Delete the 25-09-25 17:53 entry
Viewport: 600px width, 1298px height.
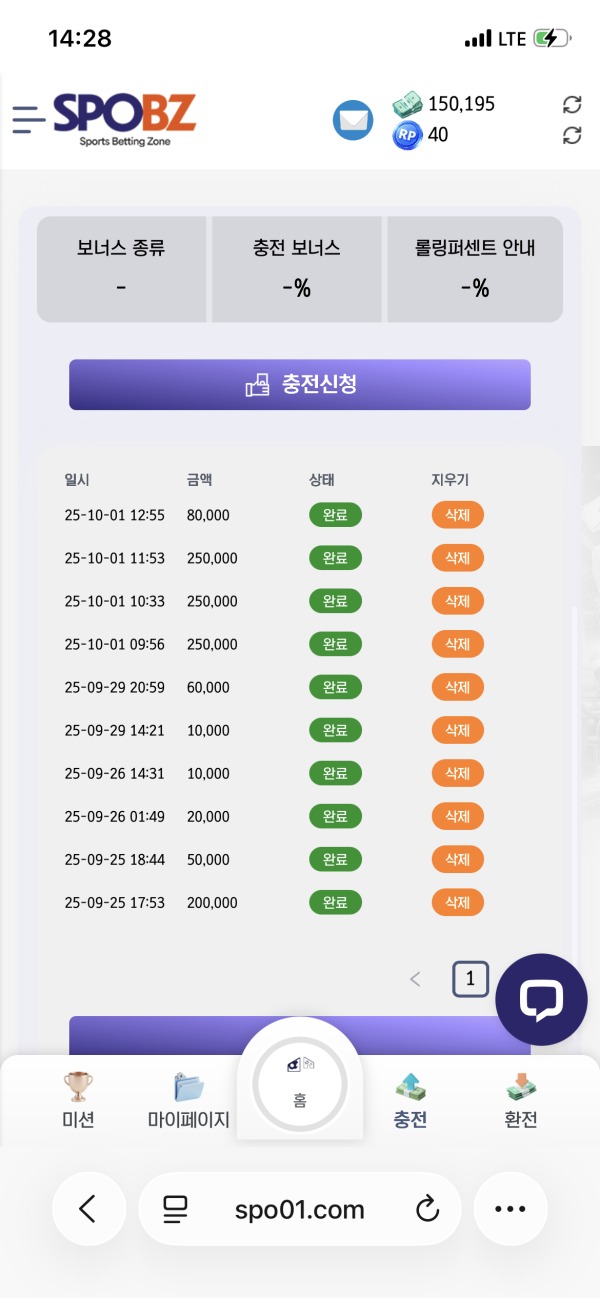tap(457, 902)
